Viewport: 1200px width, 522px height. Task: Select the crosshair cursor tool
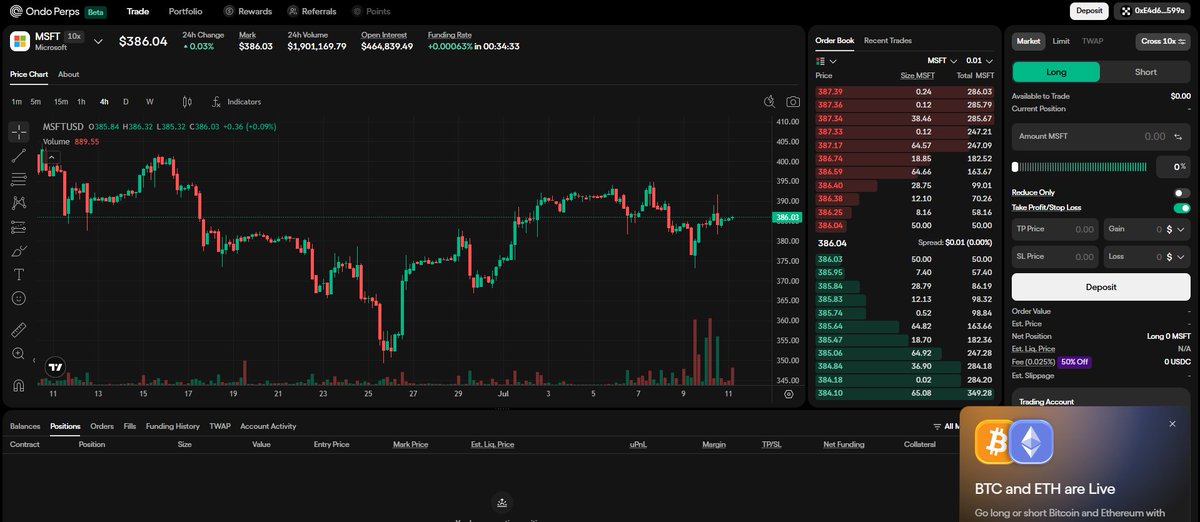[x=19, y=132]
